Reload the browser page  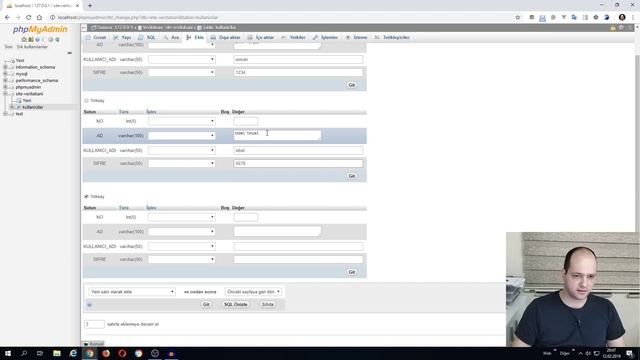point(29,18)
